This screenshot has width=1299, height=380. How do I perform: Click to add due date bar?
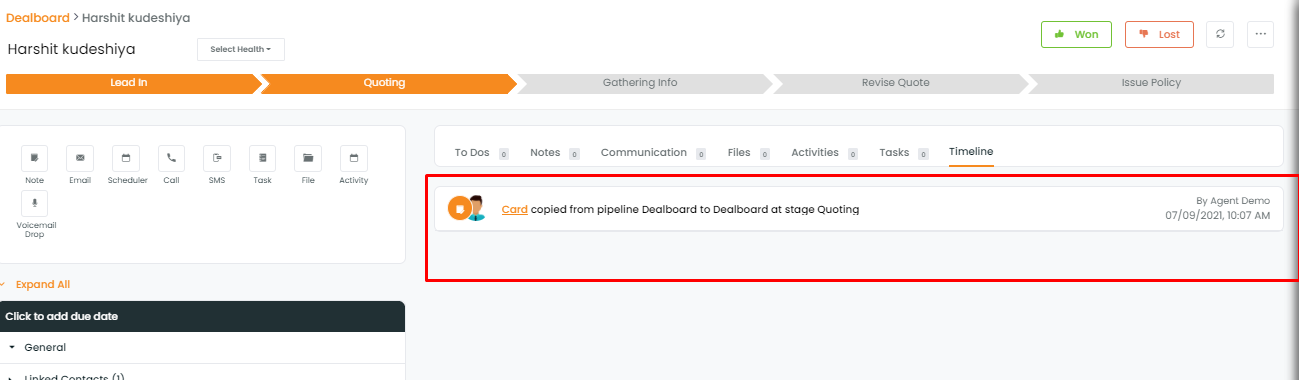202,316
